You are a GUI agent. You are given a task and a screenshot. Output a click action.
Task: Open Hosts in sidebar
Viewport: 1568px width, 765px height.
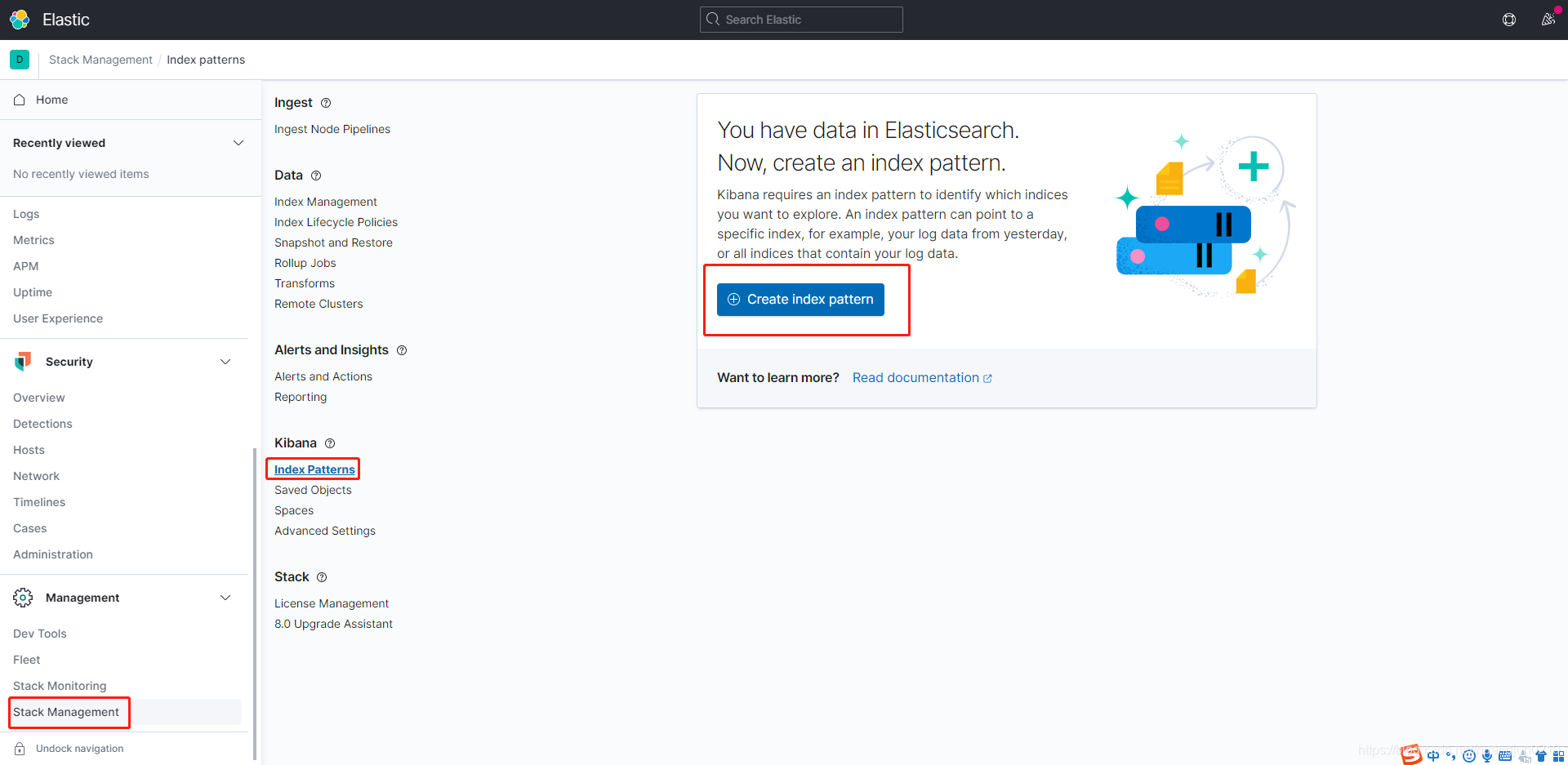[x=29, y=450]
